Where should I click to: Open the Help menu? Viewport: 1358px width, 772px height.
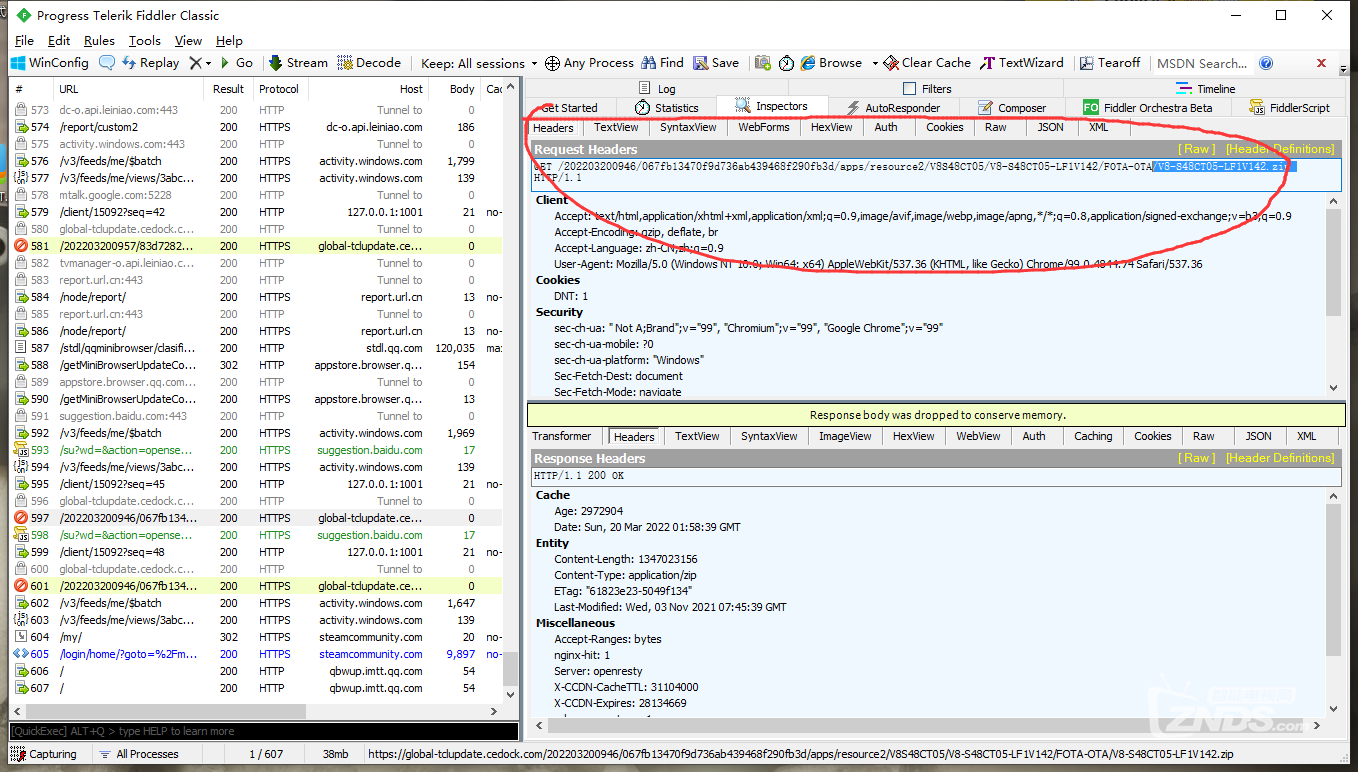tap(229, 41)
